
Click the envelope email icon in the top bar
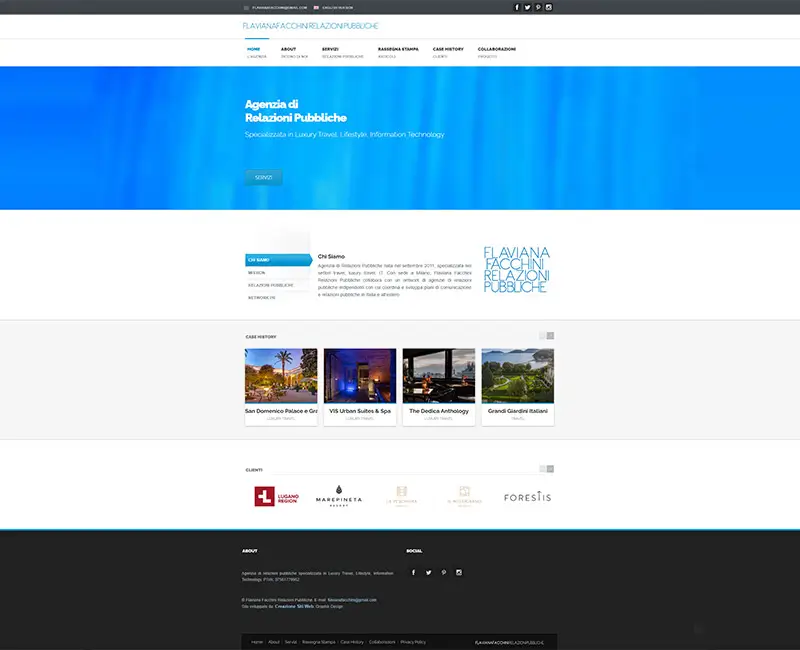point(246,8)
